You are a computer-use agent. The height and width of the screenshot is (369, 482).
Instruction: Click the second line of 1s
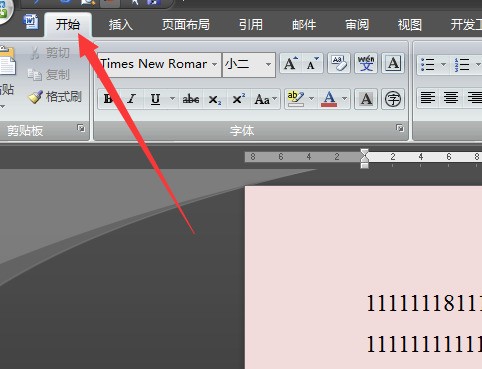point(424,344)
